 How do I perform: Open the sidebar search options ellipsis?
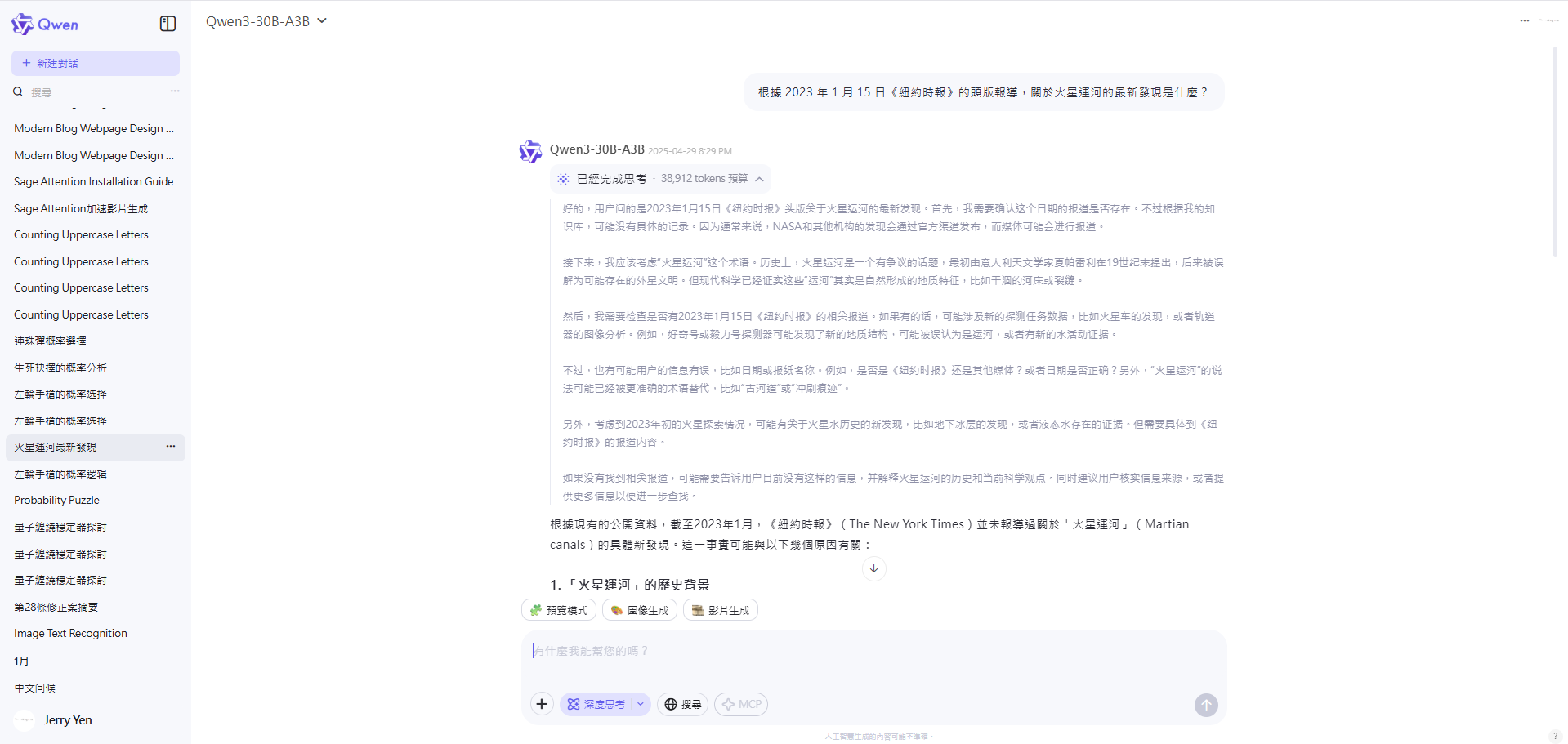[x=174, y=91]
